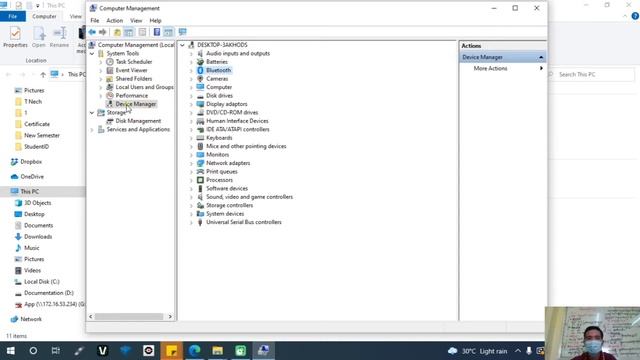Open the Action menu
The width and height of the screenshot is (640, 360).
[114, 20]
